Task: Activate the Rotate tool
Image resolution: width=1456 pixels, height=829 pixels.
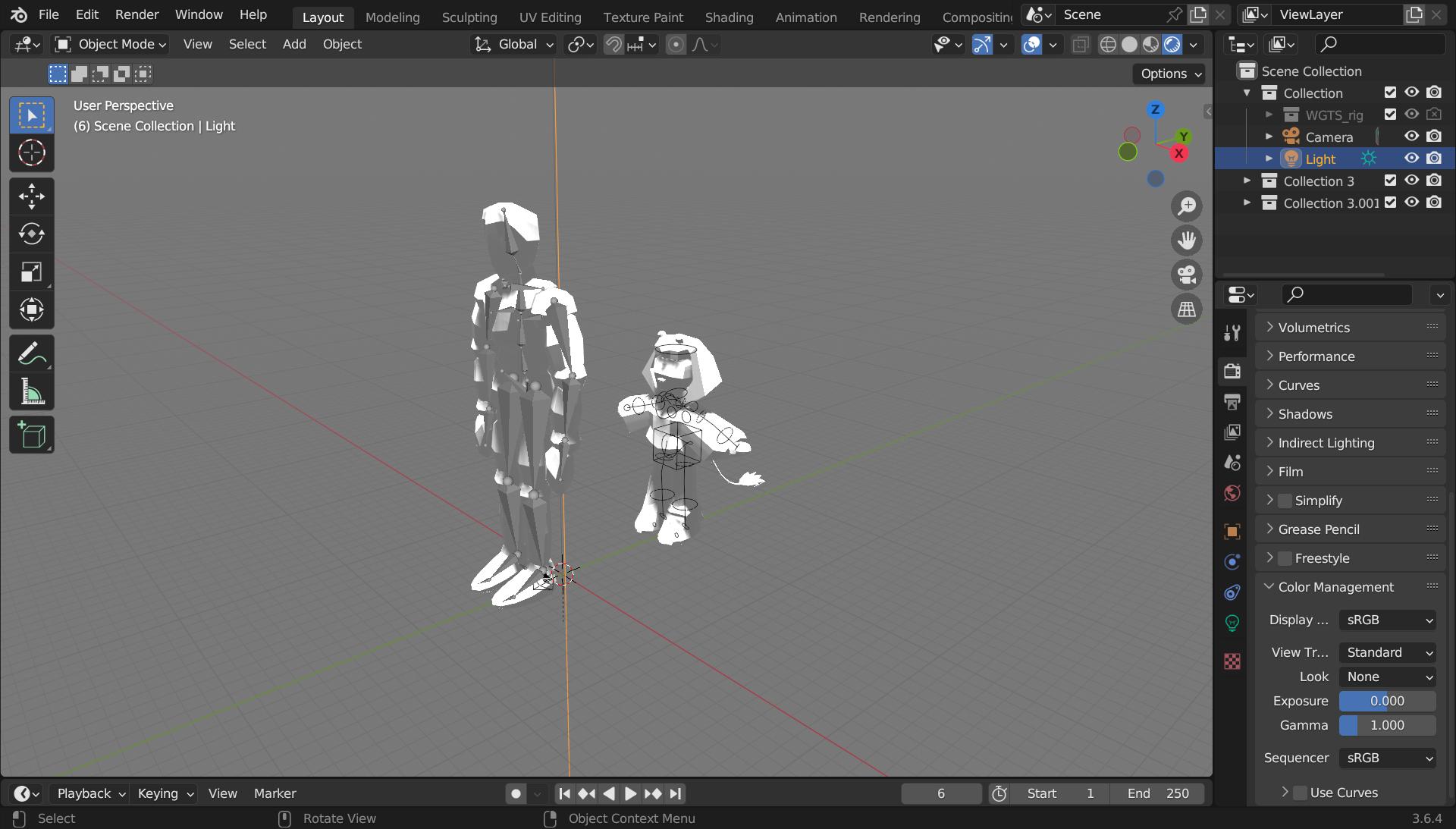Action: [x=32, y=234]
